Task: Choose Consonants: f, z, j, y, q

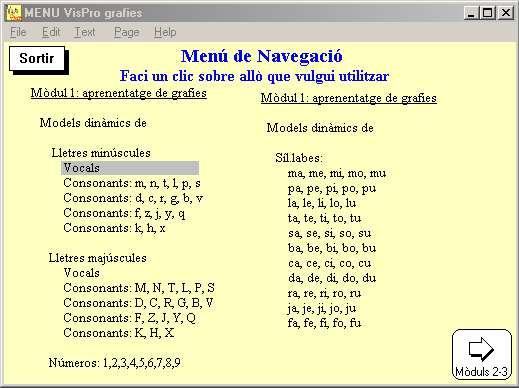Action: coord(124,213)
